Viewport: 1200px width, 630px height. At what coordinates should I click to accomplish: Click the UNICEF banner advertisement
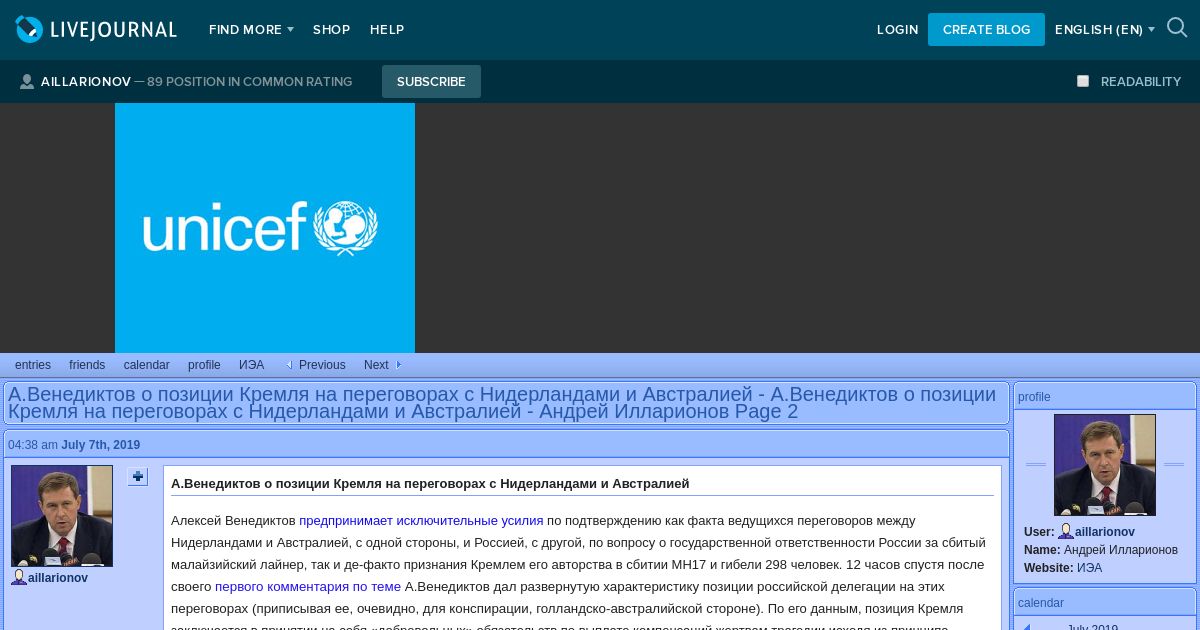click(265, 228)
